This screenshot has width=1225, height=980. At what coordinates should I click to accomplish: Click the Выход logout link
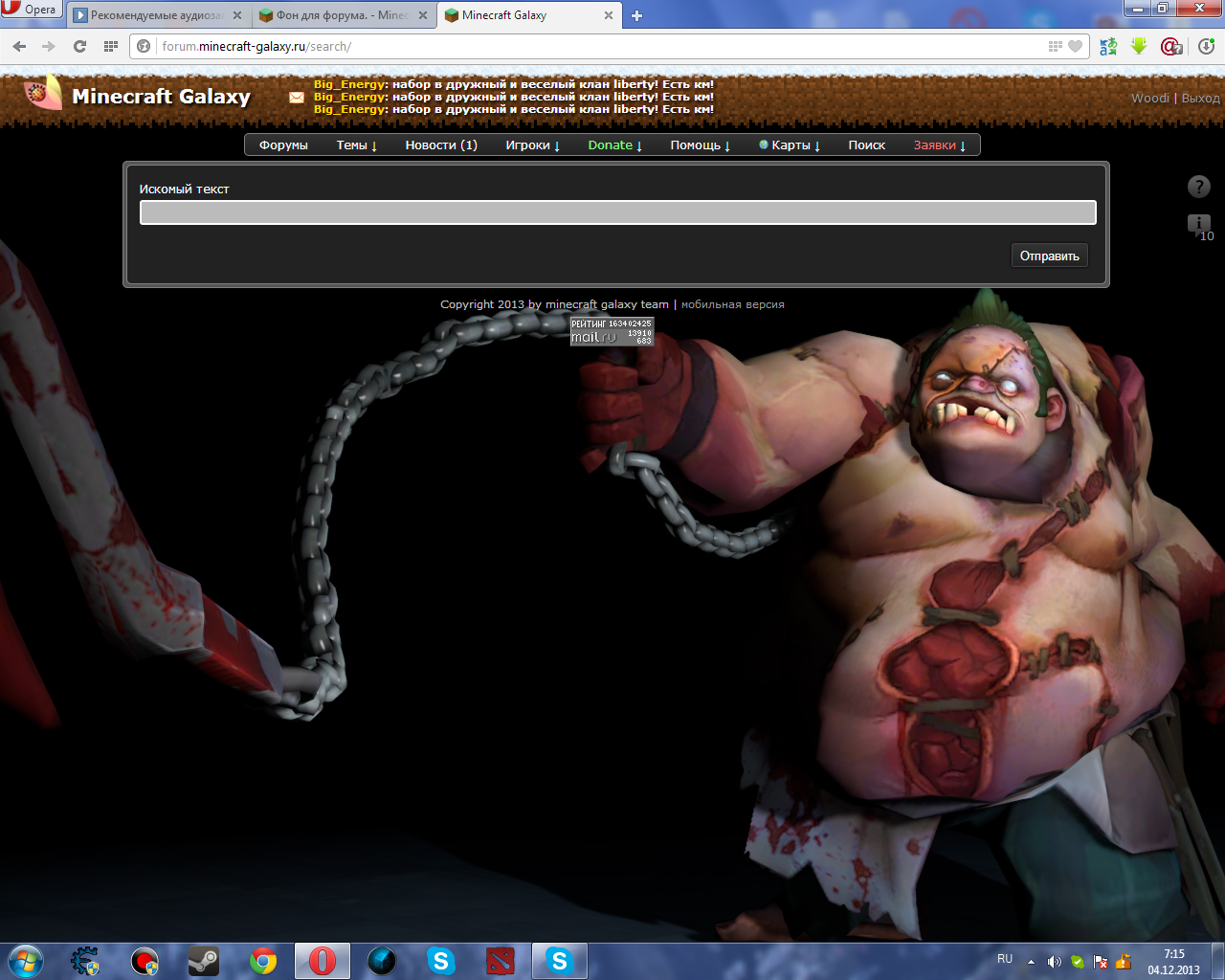tap(1200, 98)
